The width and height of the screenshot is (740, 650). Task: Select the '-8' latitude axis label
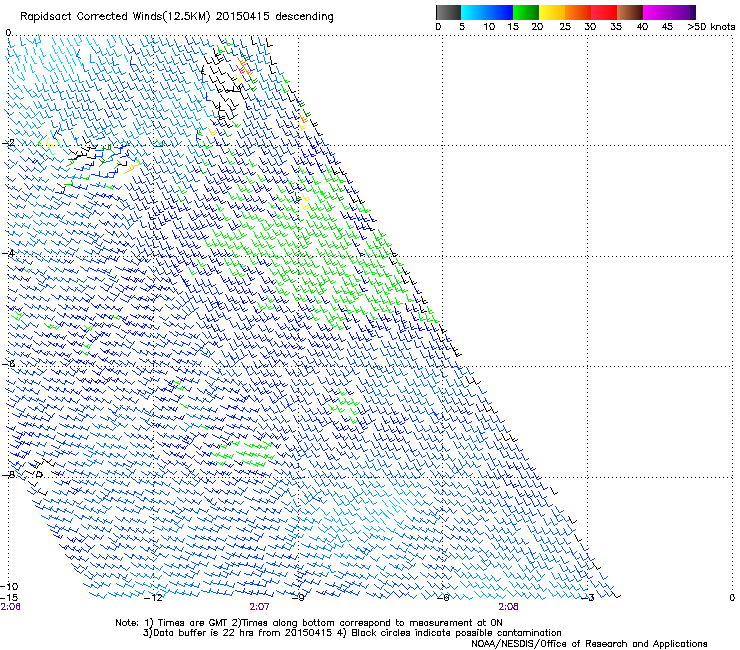pos(8,475)
